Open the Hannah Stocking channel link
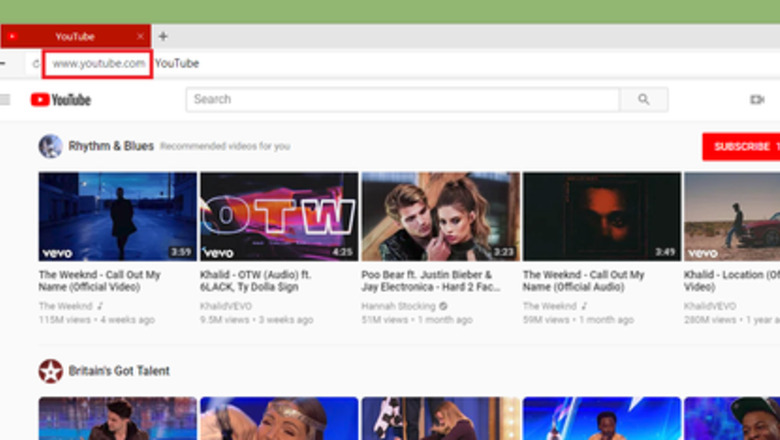Screen dimensions: 780x440 tap(398, 306)
